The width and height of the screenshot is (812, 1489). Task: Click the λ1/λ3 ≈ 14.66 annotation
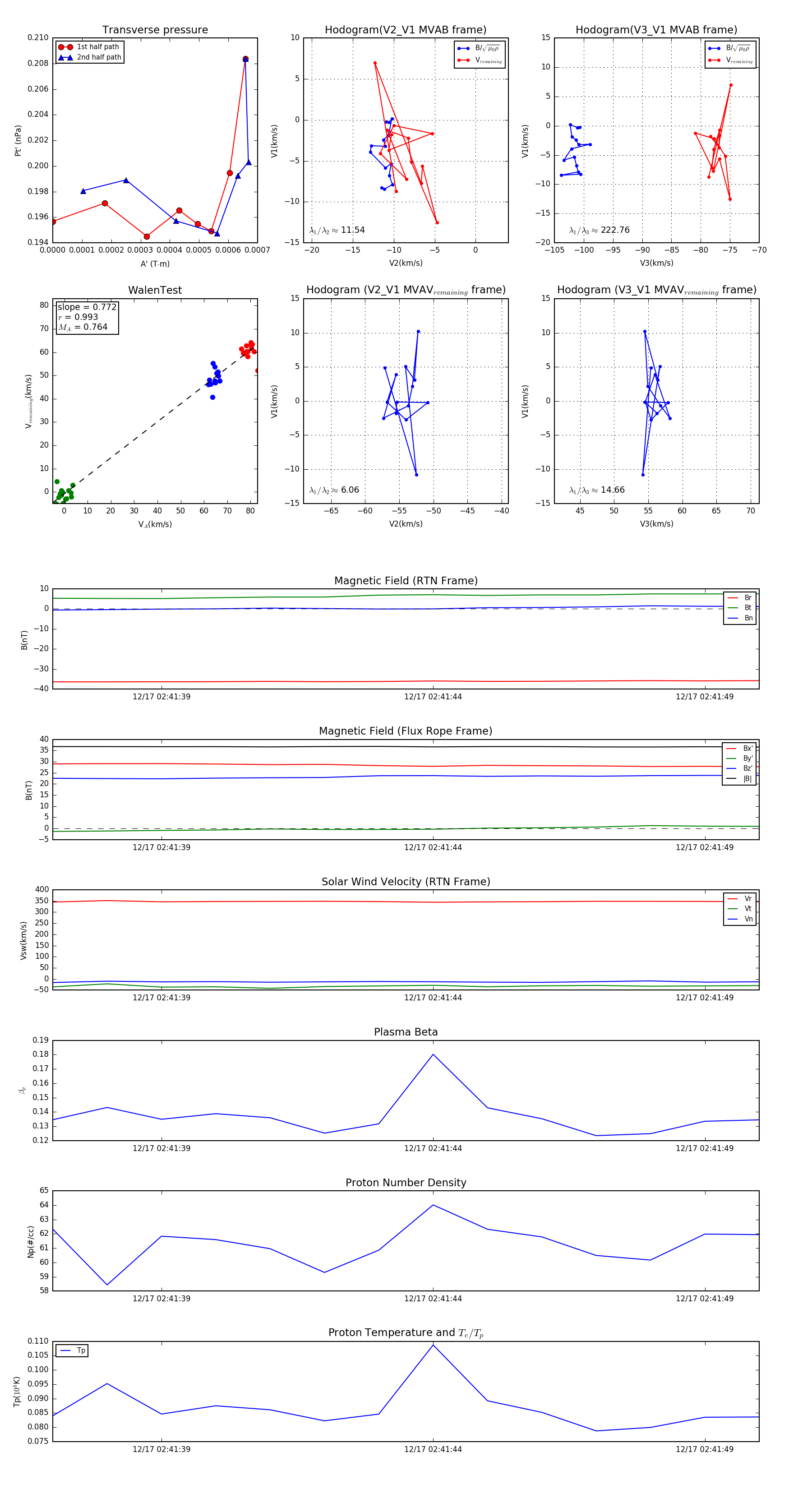coord(596,490)
